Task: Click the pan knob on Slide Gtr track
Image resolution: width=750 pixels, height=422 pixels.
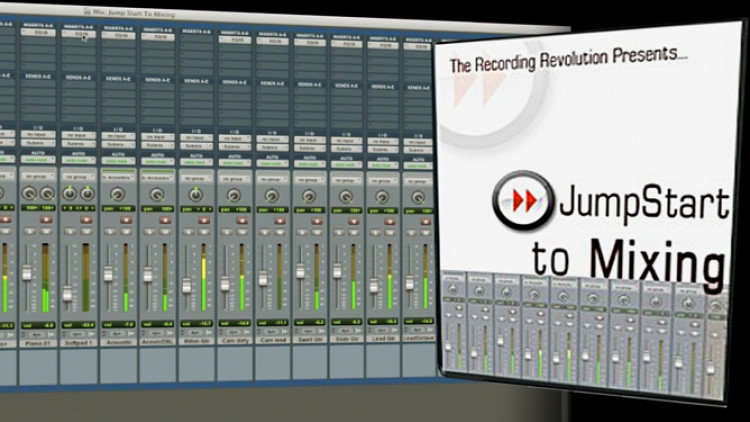Action: click(345, 196)
